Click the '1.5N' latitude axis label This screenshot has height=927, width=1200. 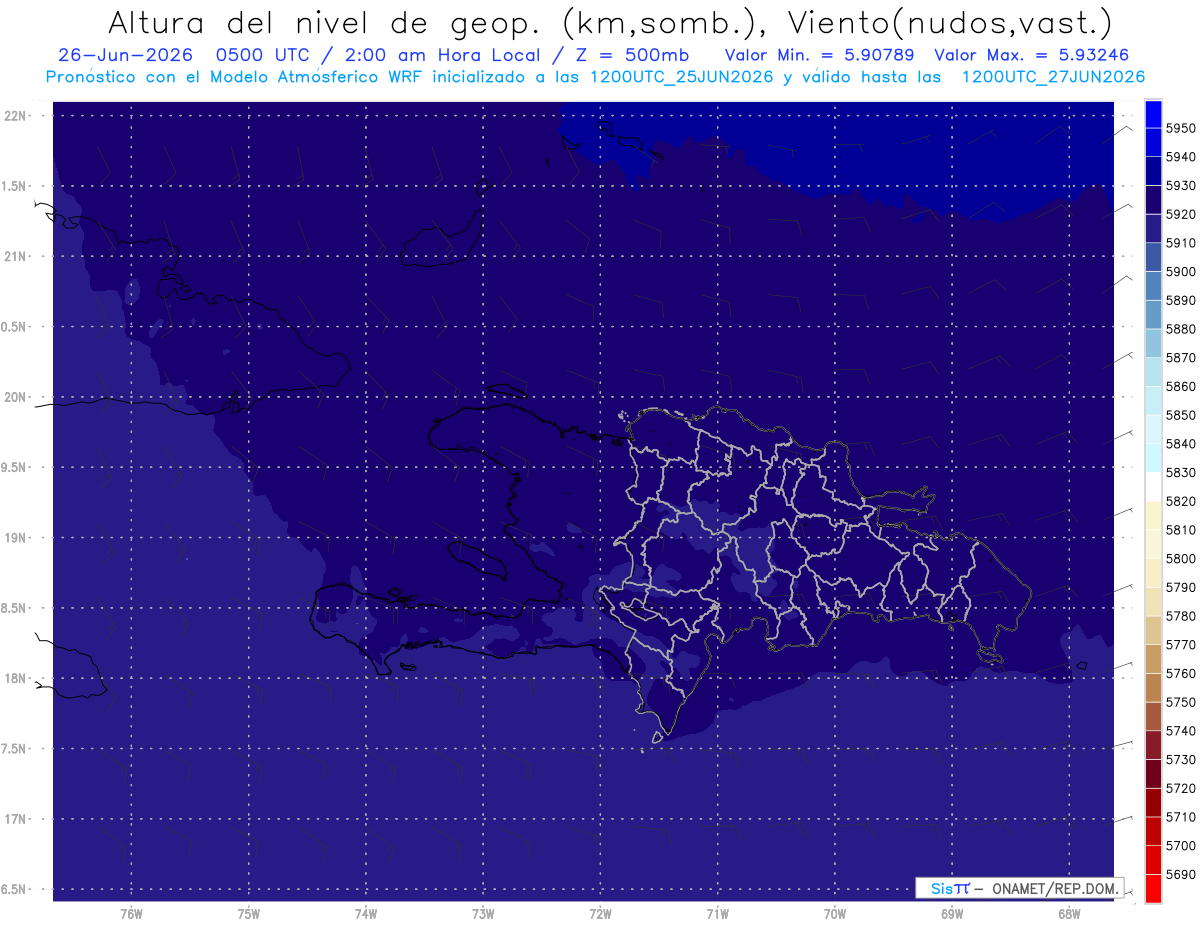coord(14,186)
